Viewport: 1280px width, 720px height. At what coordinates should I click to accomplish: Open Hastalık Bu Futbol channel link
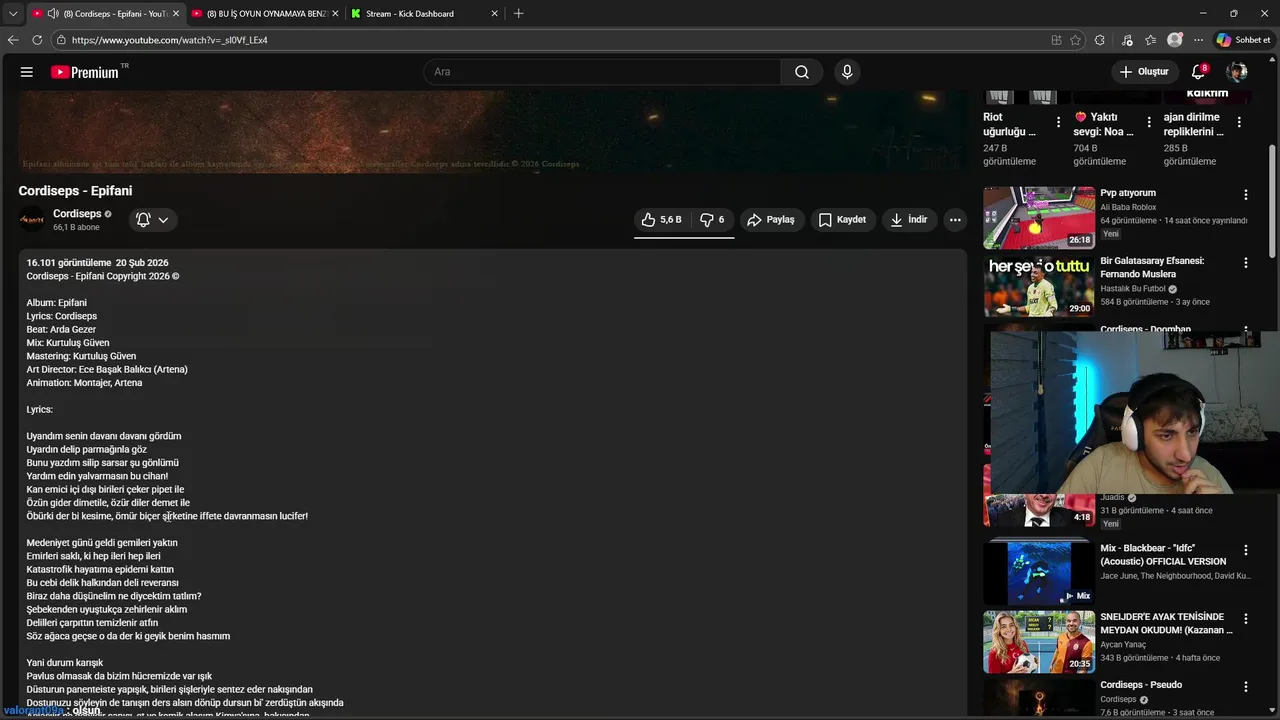pyautogui.click(x=1132, y=289)
